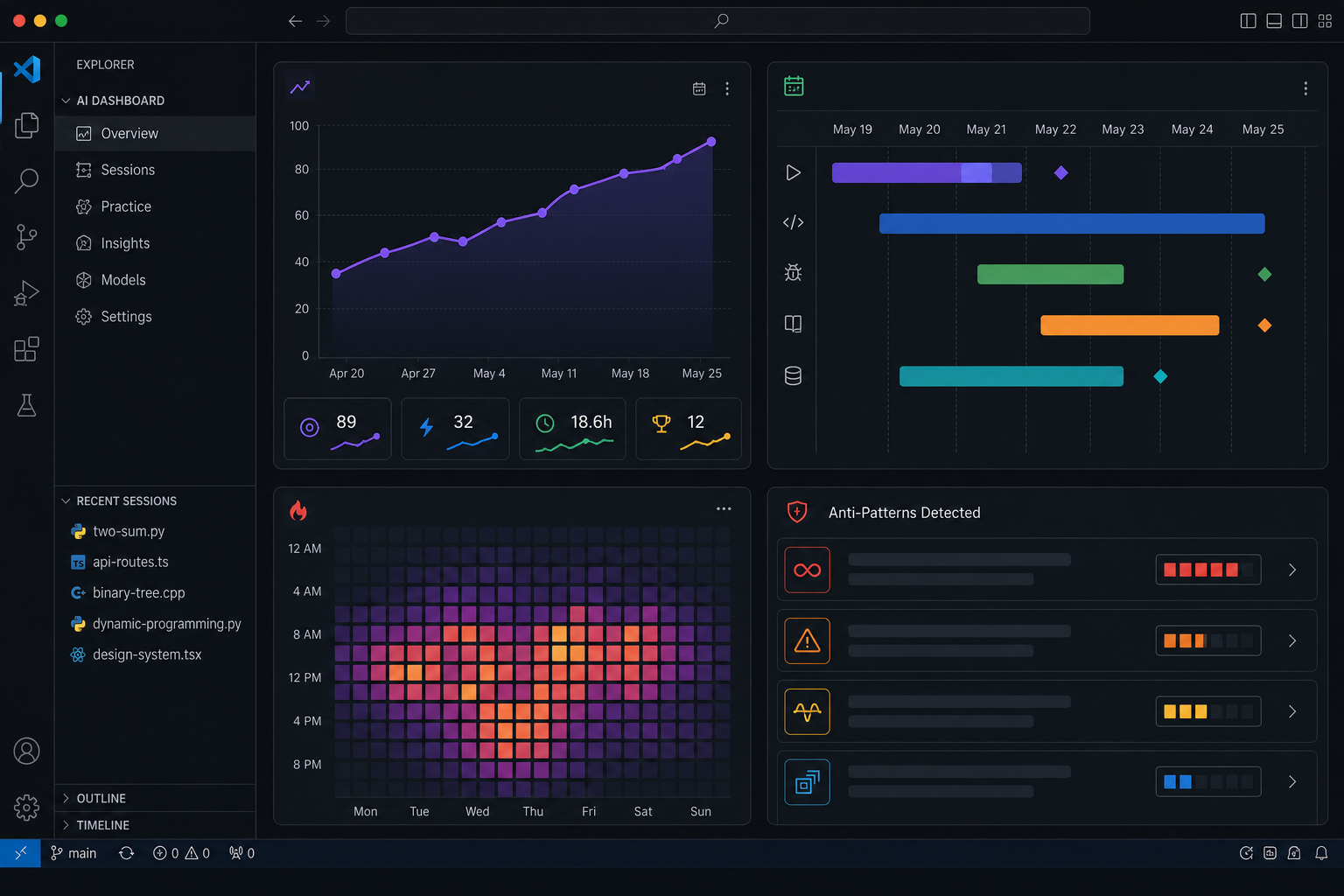Click the 89 score stat card
This screenshot has height=896, width=1344.
click(338, 429)
